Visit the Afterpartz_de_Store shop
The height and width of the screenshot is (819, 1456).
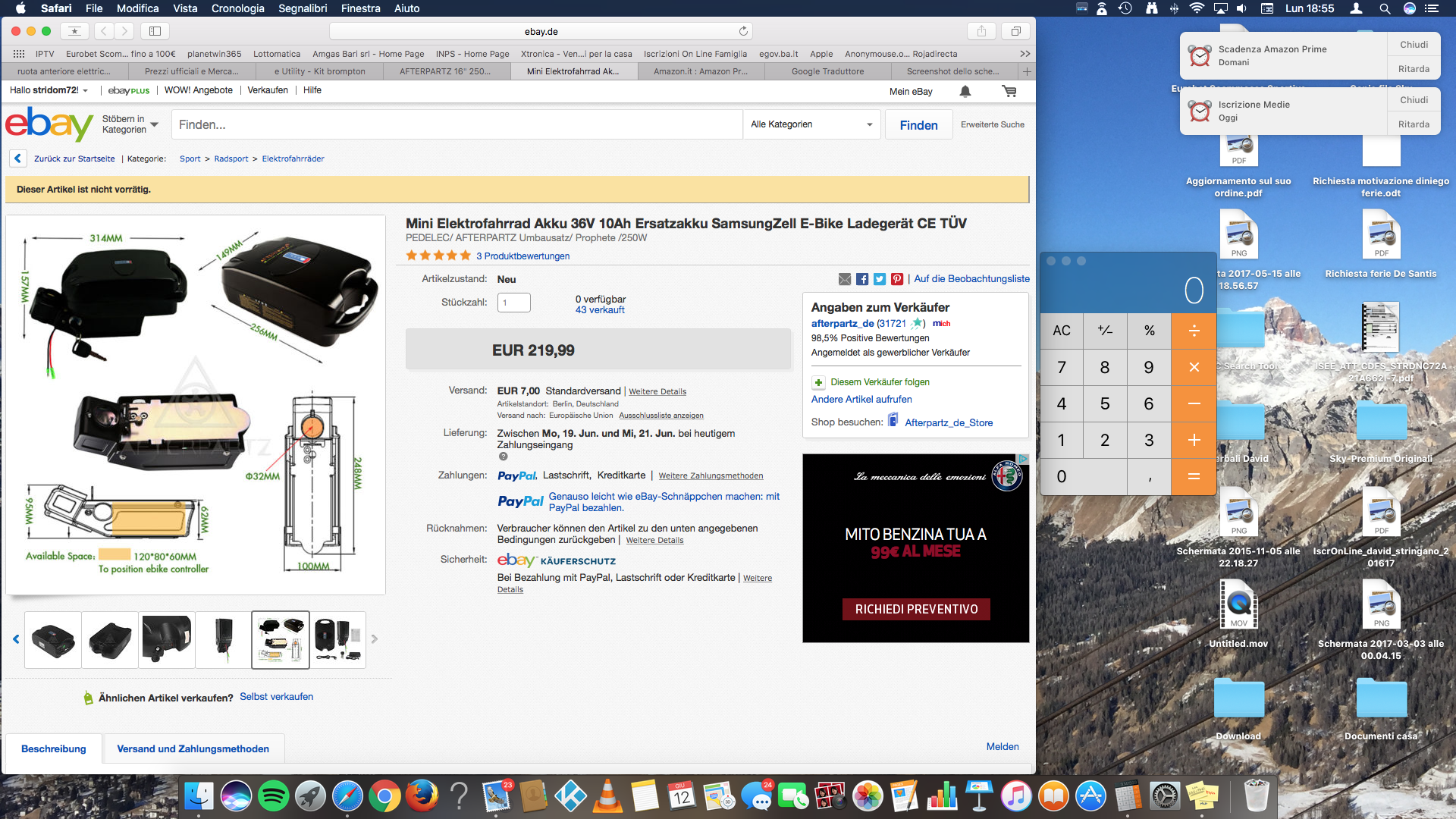(x=949, y=422)
